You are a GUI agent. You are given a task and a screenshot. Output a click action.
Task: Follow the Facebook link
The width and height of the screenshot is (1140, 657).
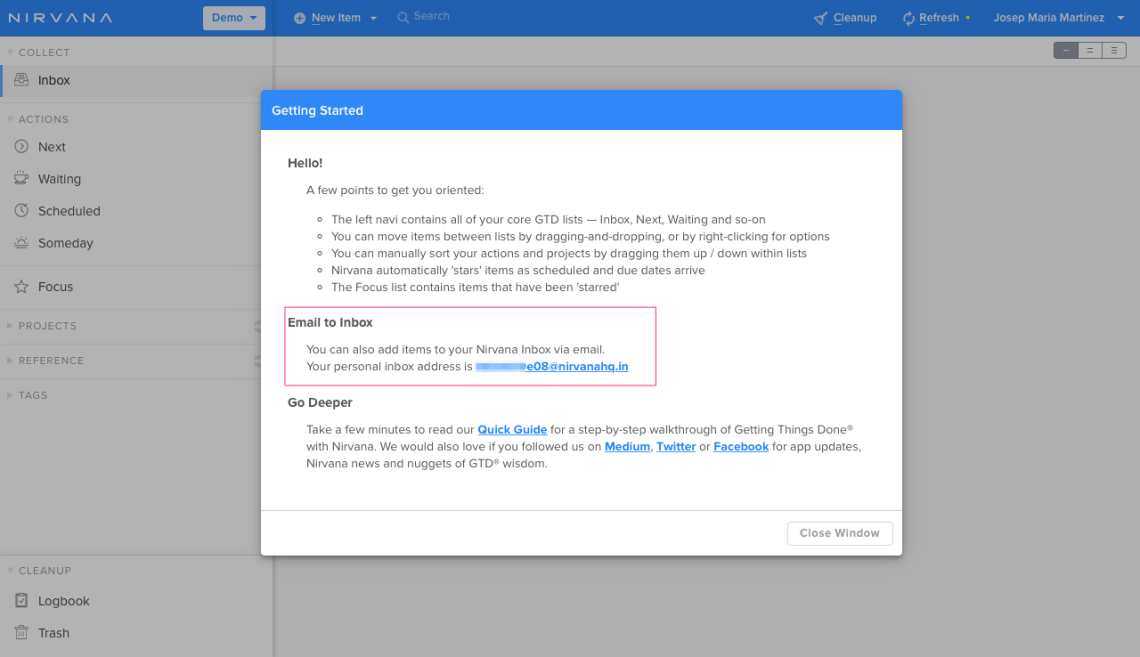[x=741, y=446]
